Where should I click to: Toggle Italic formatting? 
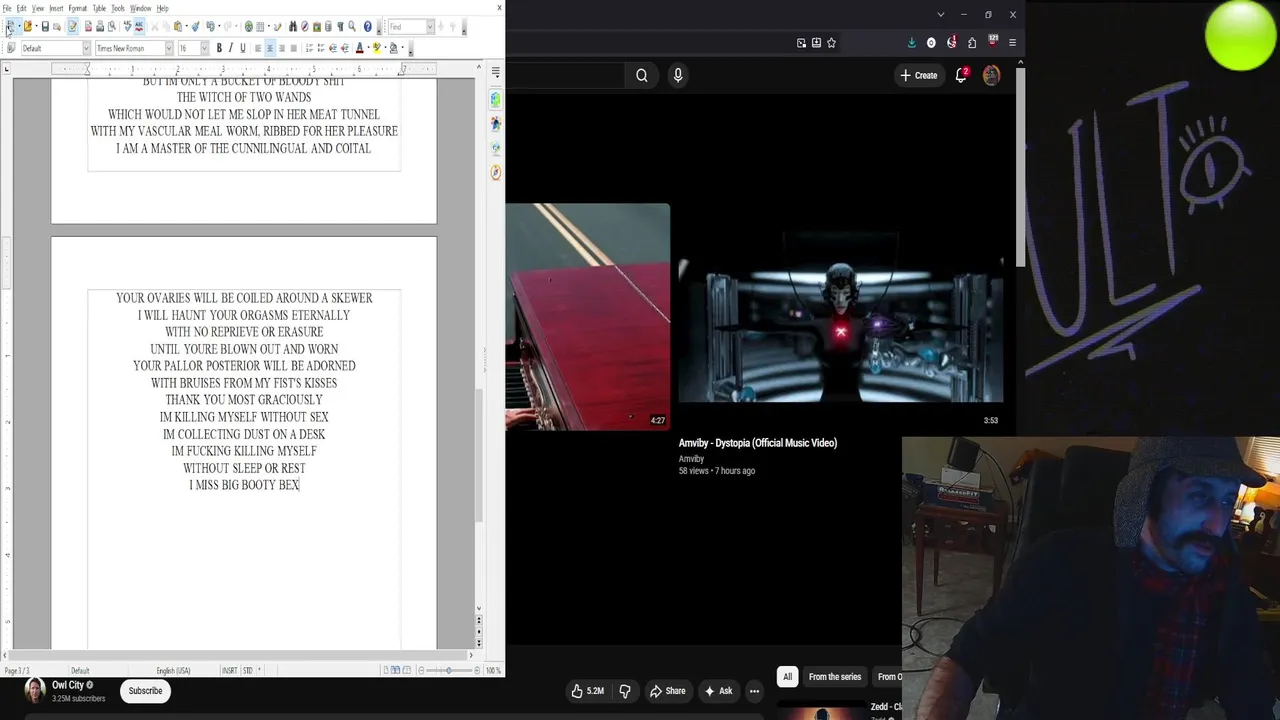pyautogui.click(x=231, y=48)
